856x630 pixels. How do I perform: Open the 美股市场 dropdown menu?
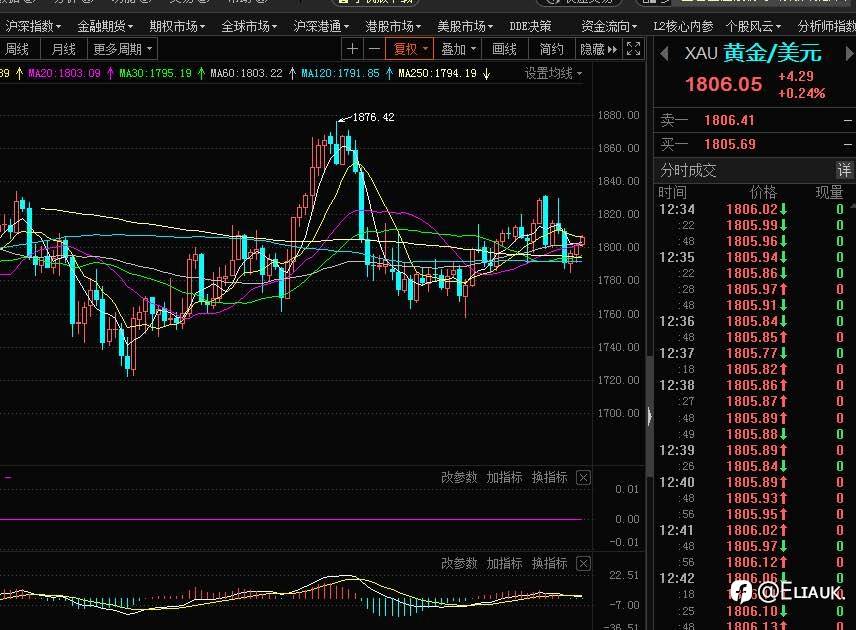(x=466, y=26)
